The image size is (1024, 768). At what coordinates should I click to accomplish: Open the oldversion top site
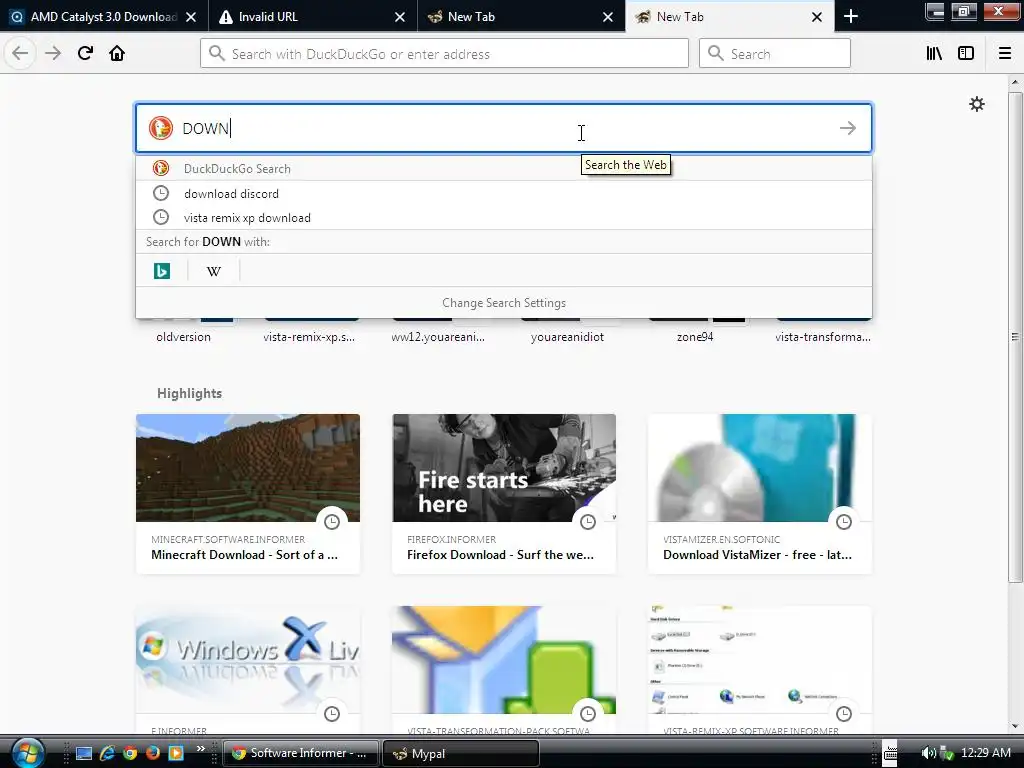pyautogui.click(x=183, y=337)
